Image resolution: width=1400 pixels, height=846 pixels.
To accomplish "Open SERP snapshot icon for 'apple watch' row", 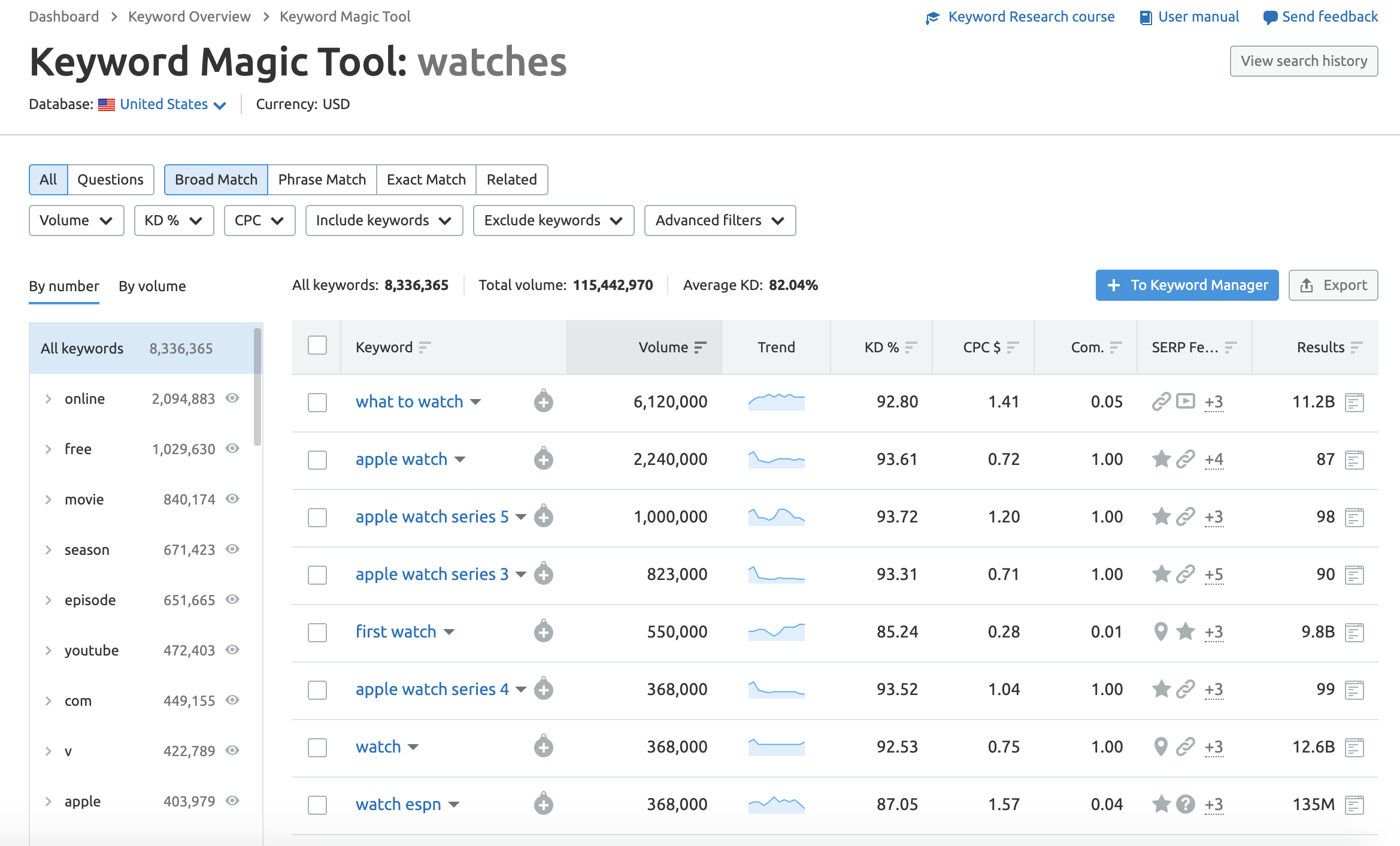I will click(x=1354, y=460).
